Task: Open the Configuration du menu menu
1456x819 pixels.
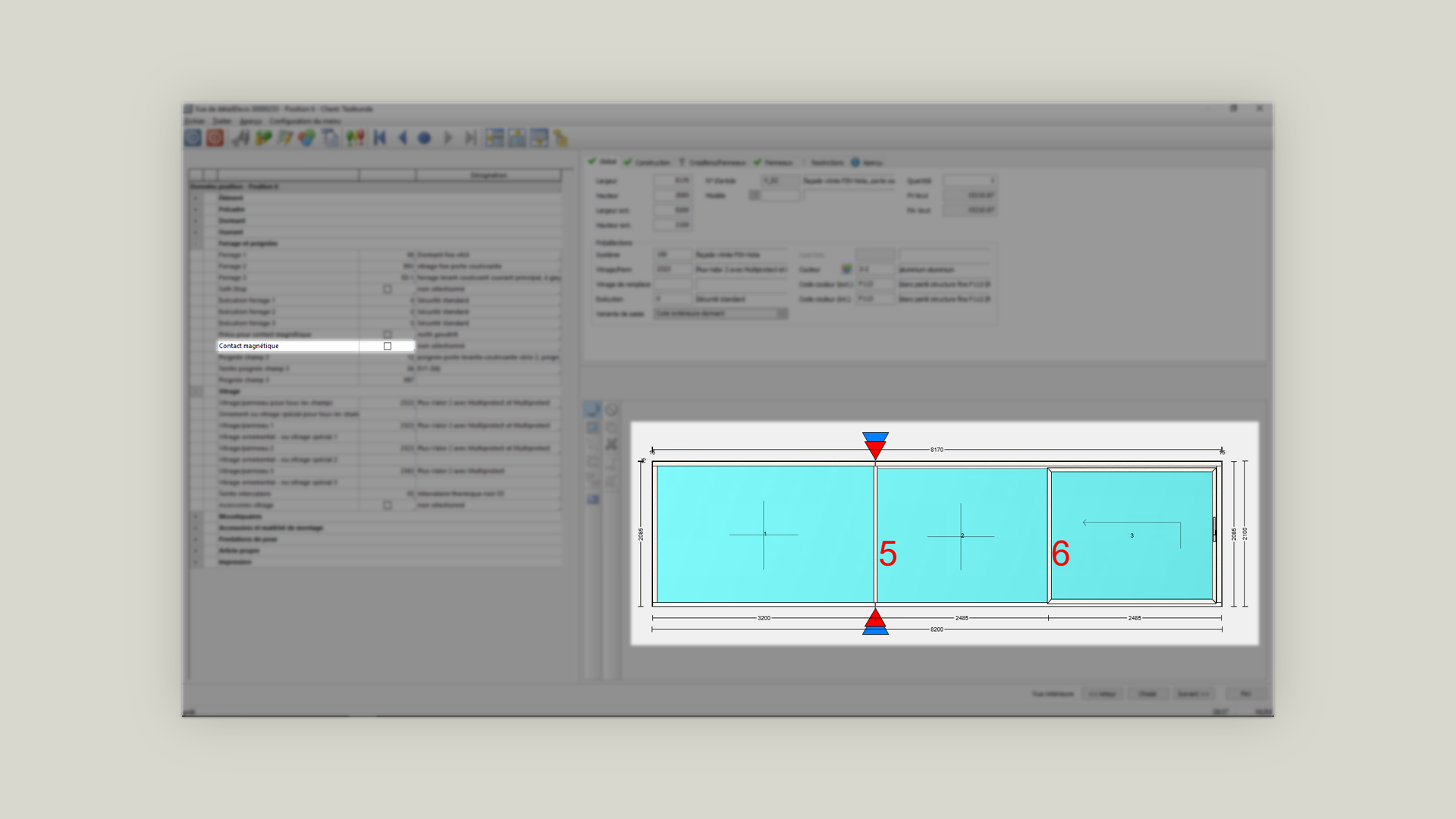Action: click(305, 121)
